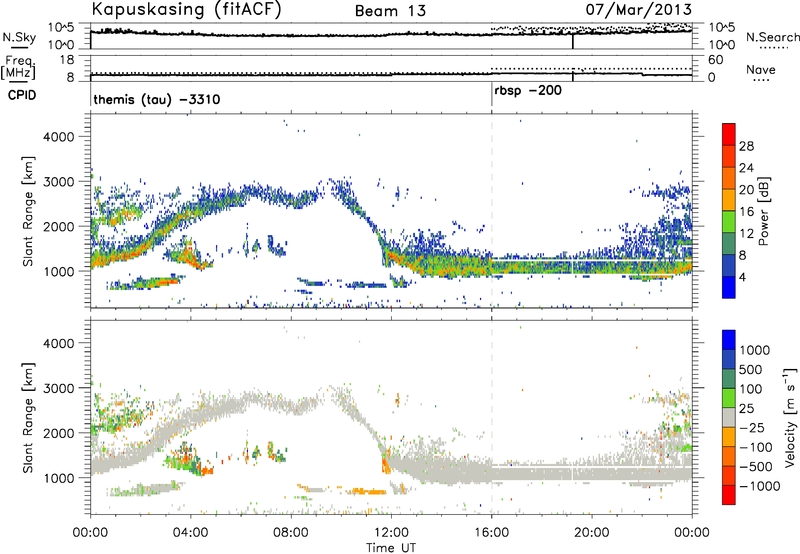
Task: Click the '4' tick on Power colorbar
Action: point(743,277)
